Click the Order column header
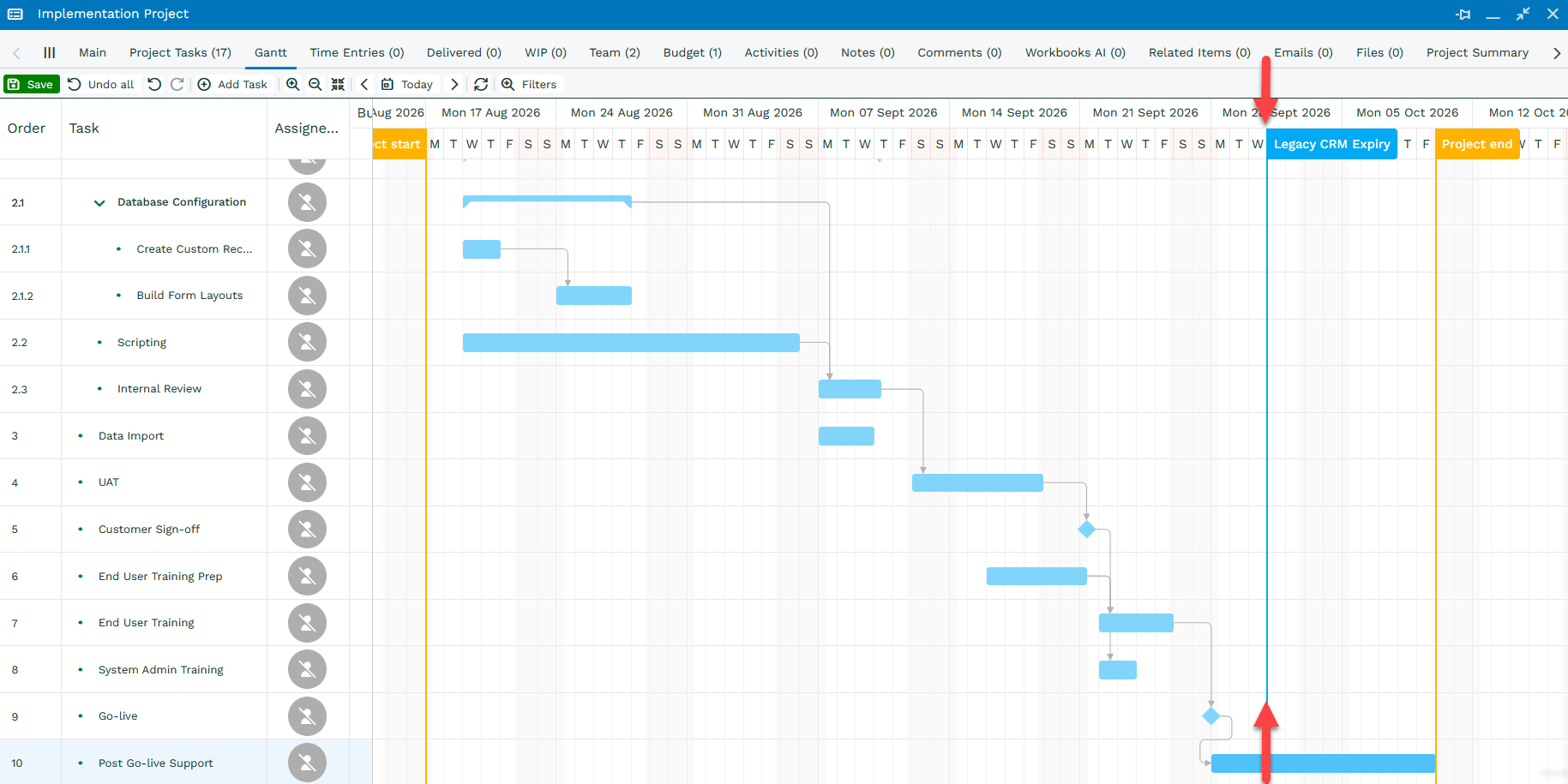 coord(27,129)
